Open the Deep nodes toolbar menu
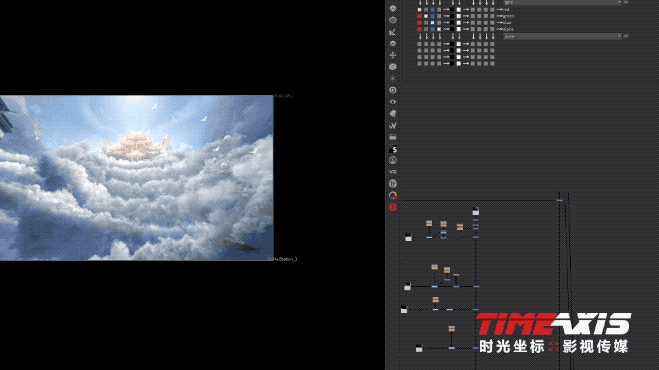The height and width of the screenshot is (370, 659). tap(393, 90)
